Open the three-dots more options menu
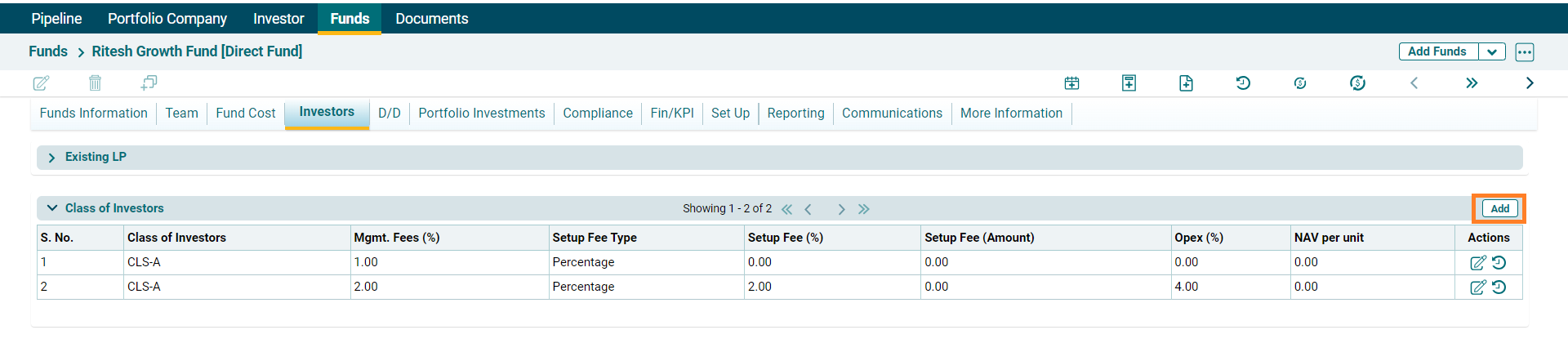 coord(1524,52)
